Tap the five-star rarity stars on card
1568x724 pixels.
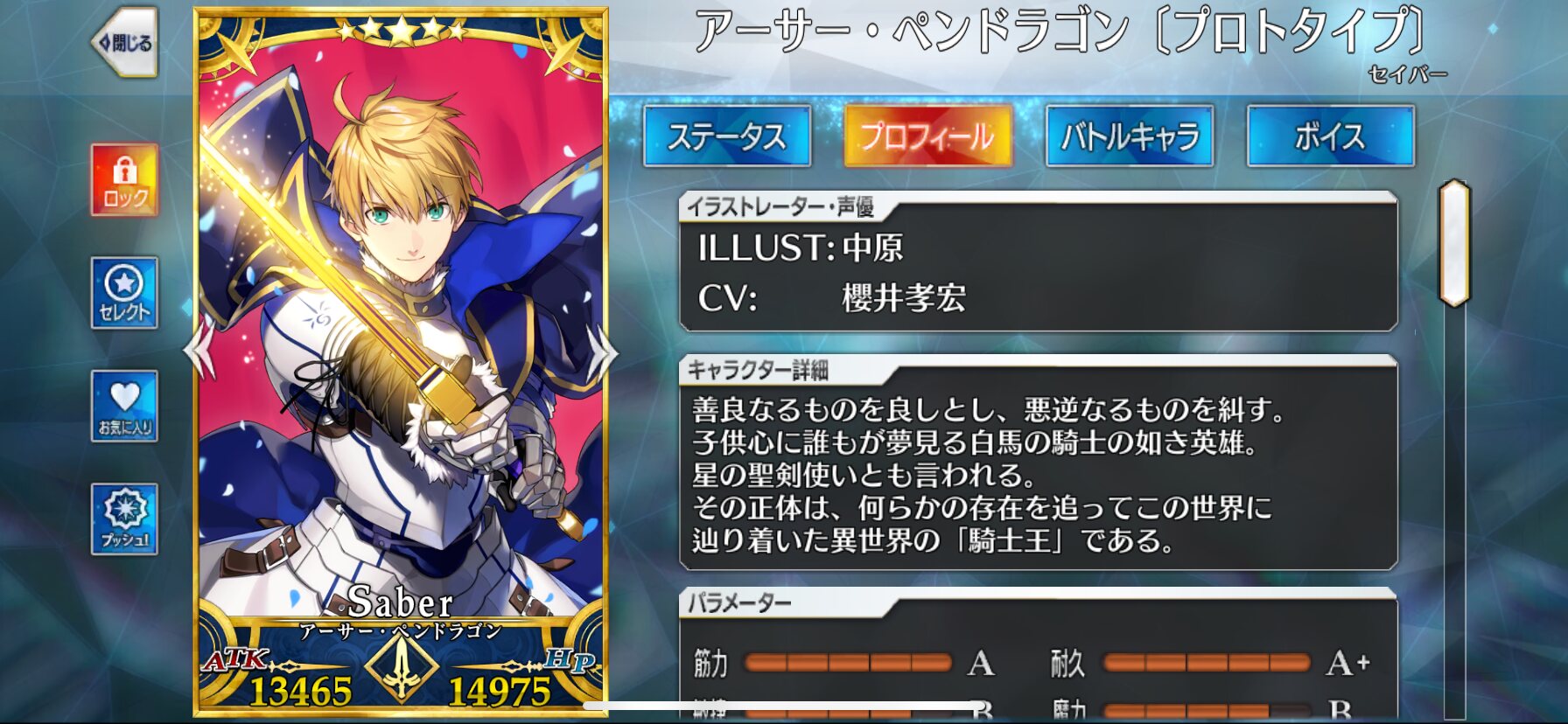click(401, 31)
